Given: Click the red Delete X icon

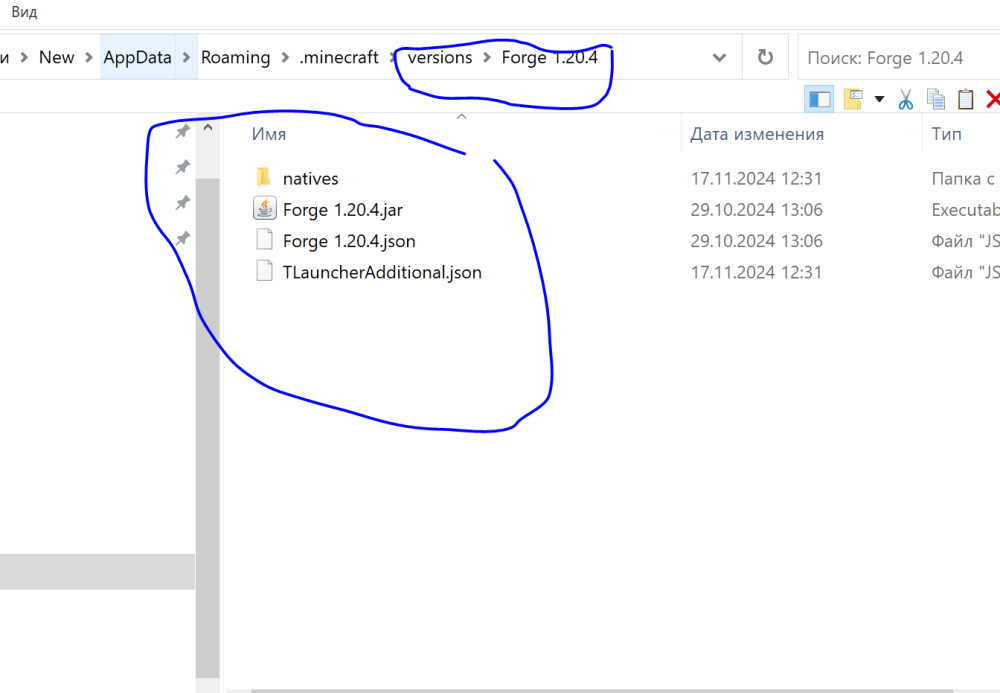Looking at the screenshot, I should 992,99.
